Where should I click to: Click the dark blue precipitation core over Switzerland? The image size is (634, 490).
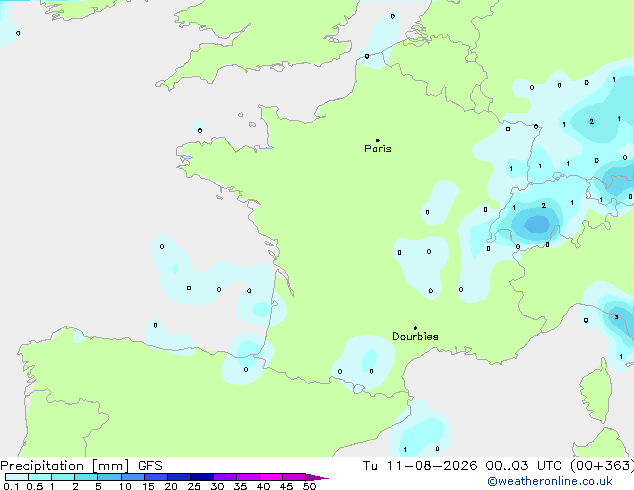537,224
